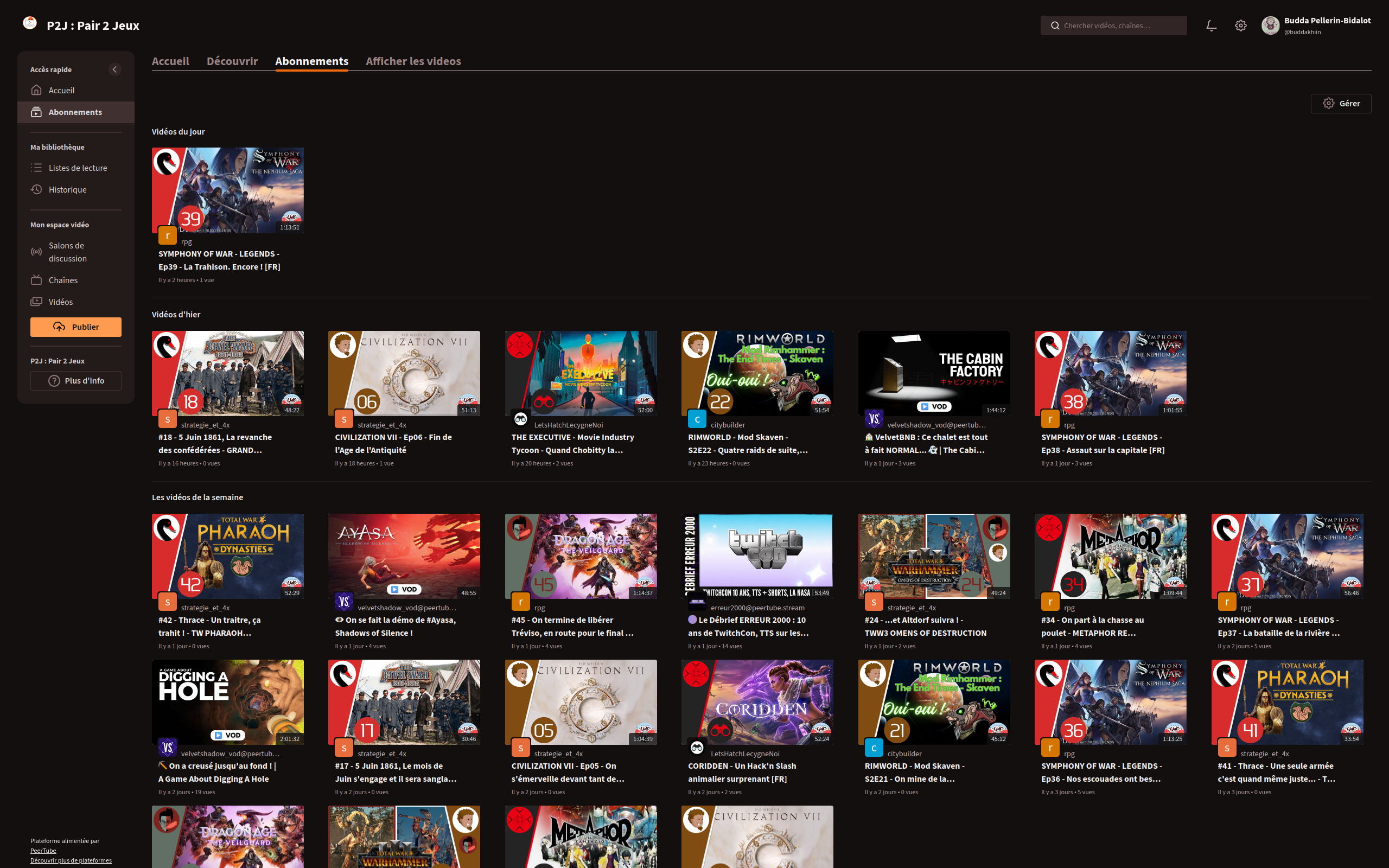Click the P2J : Pair 2 Jeux title
Image resolution: width=1389 pixels, height=868 pixels.
93,25
